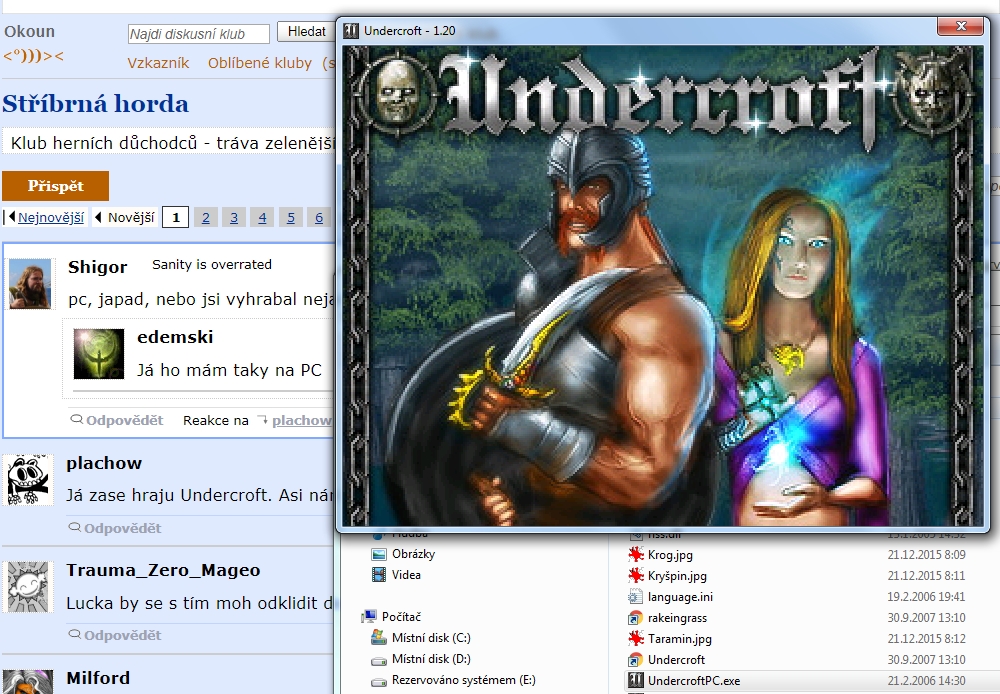Click the Přispět button
Screen dimensions: 1000x694
55,186
